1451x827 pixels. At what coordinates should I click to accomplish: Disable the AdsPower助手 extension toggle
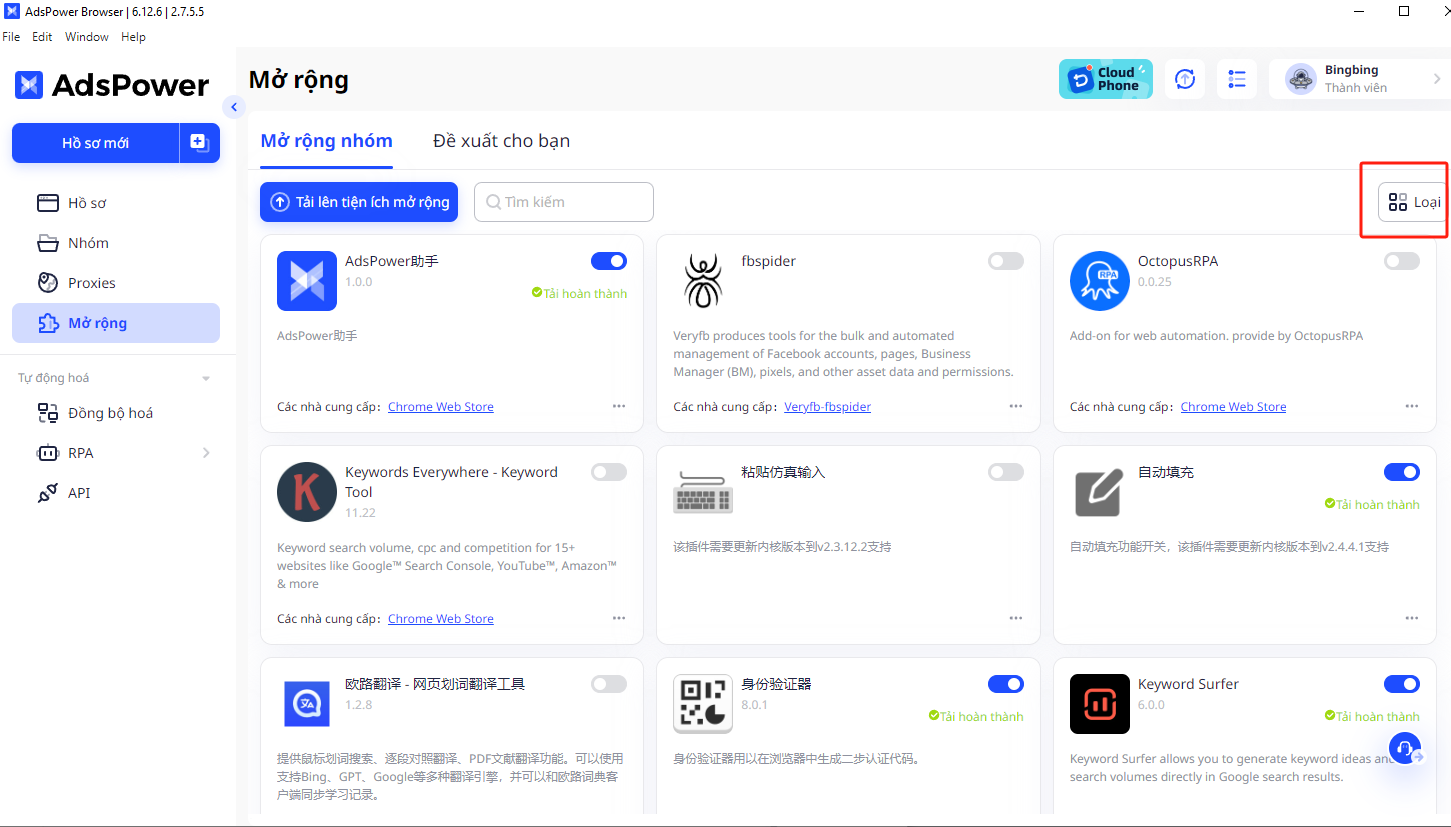click(x=609, y=261)
